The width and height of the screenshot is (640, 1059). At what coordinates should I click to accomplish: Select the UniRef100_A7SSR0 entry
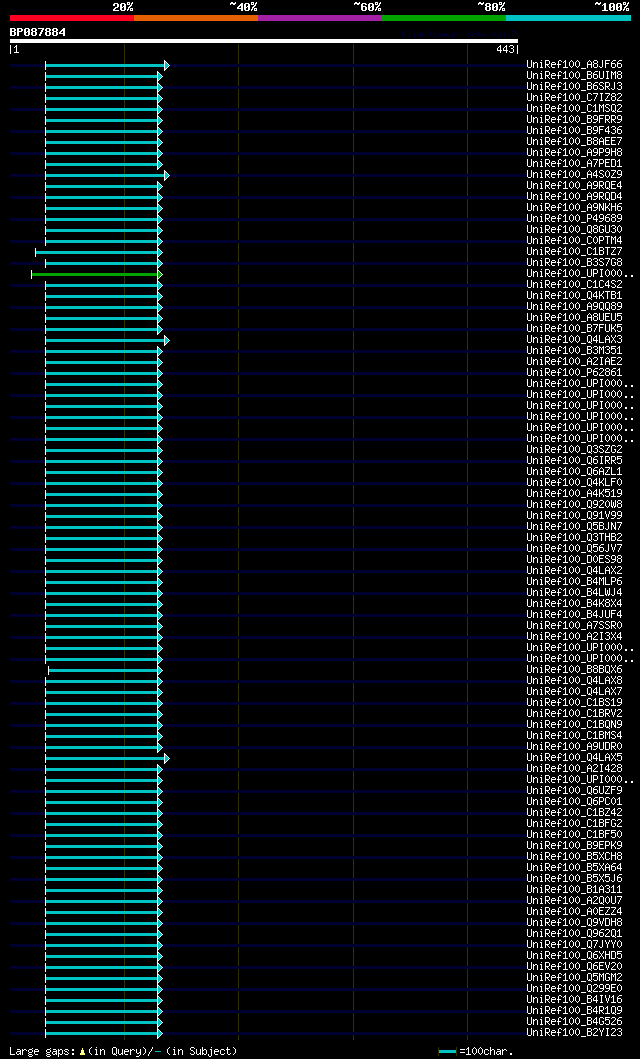click(x=575, y=625)
